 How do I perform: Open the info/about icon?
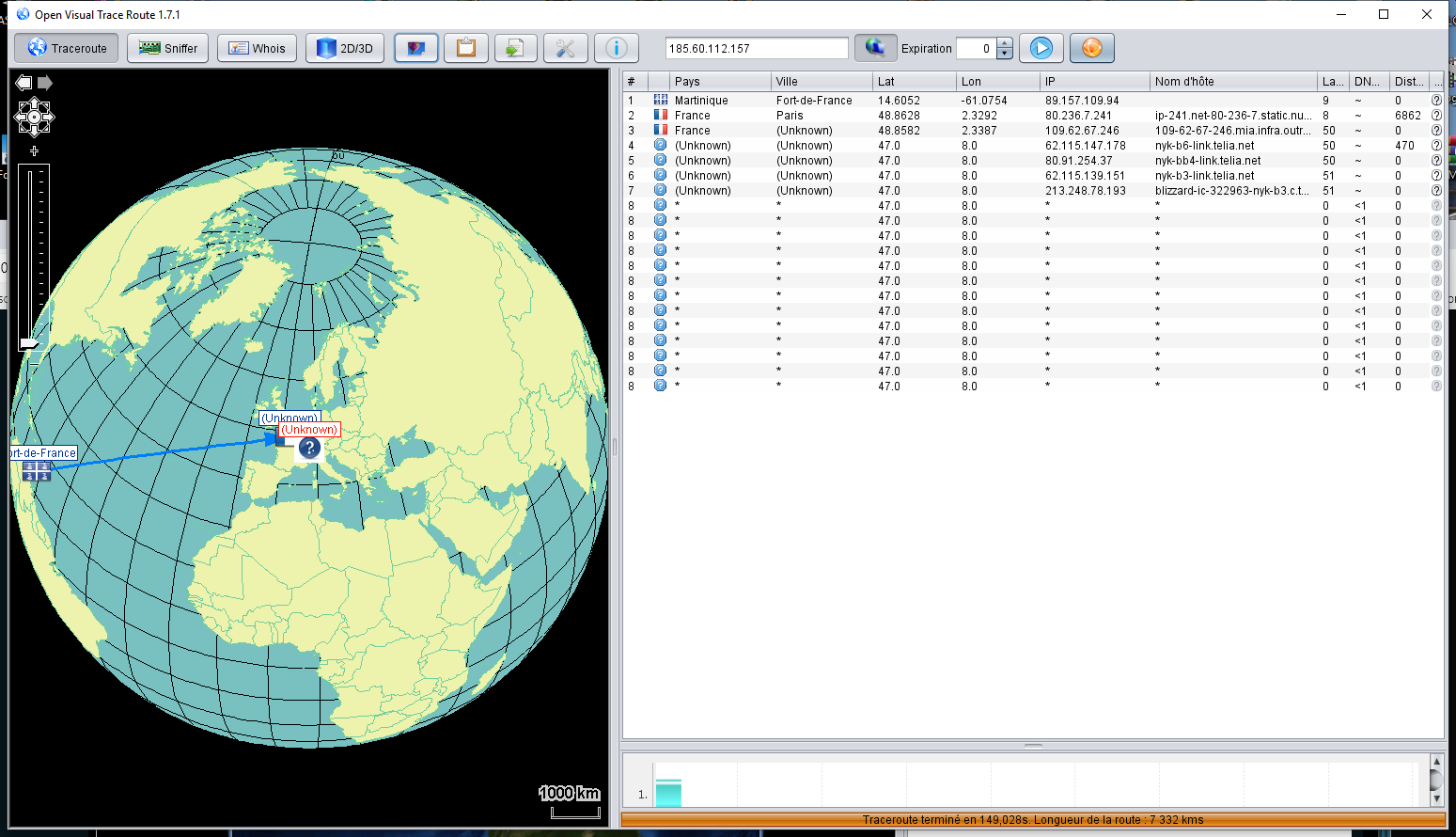coord(617,48)
